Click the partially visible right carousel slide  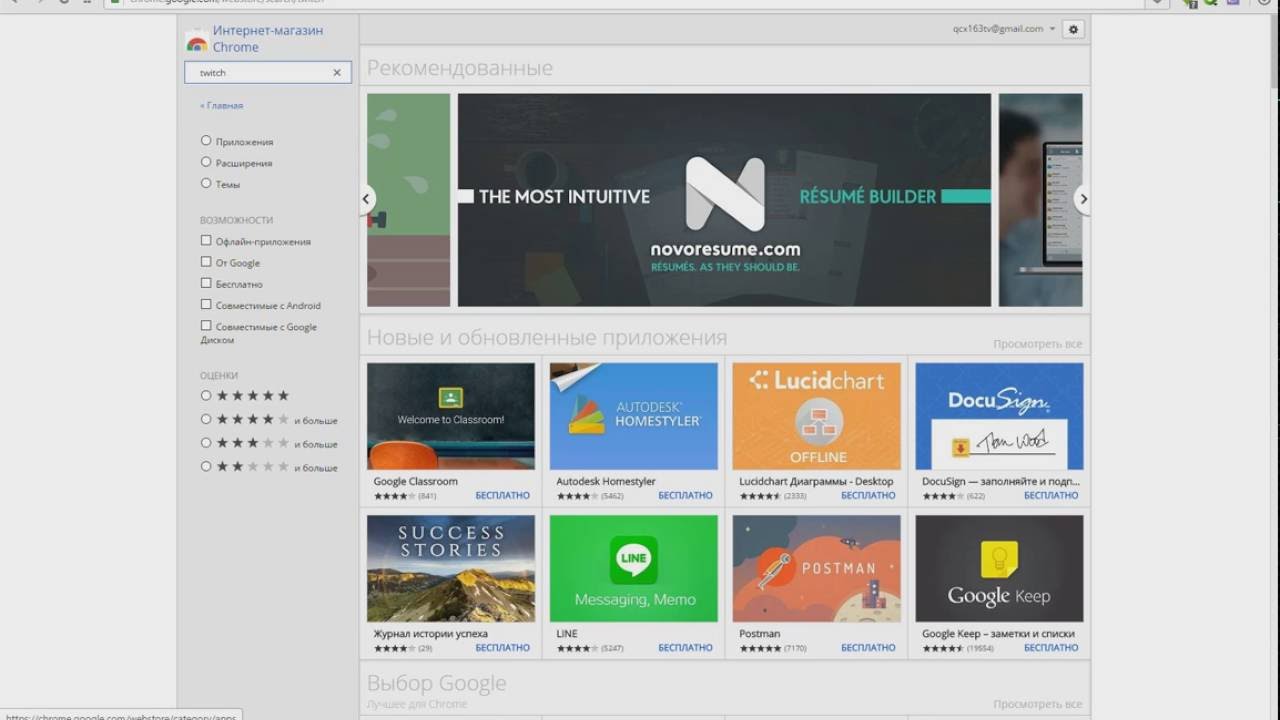1040,200
